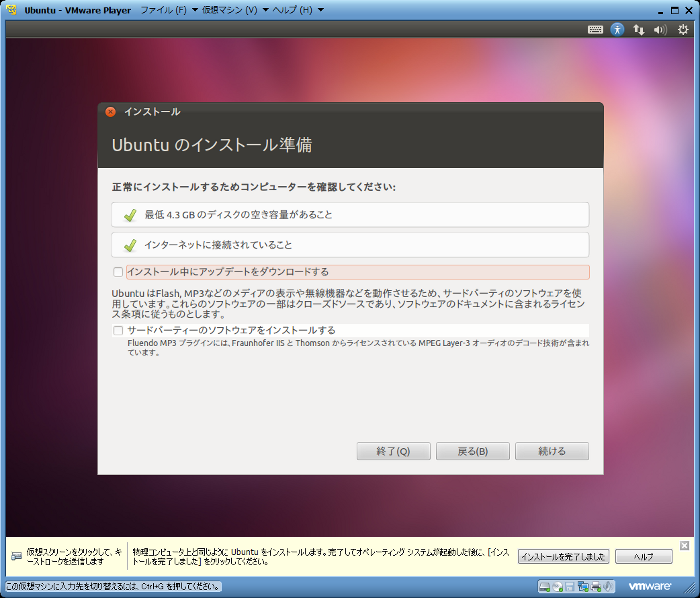The width and height of the screenshot is (700, 598).
Task: Click the 'Ctrl+G' input switch hint in status bar
Action: (113, 586)
